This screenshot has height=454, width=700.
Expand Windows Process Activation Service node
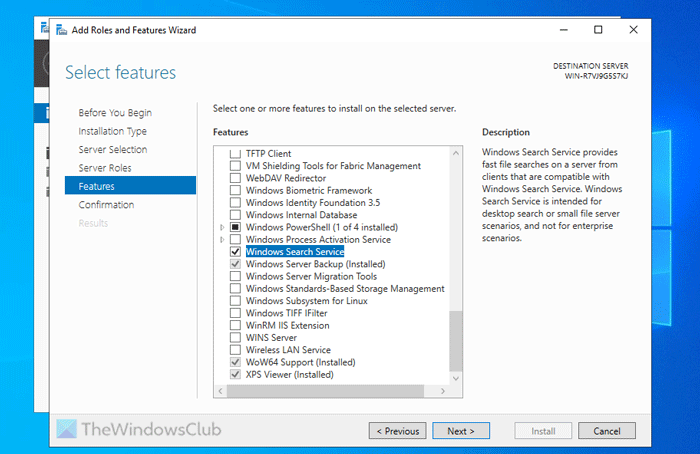(222, 240)
